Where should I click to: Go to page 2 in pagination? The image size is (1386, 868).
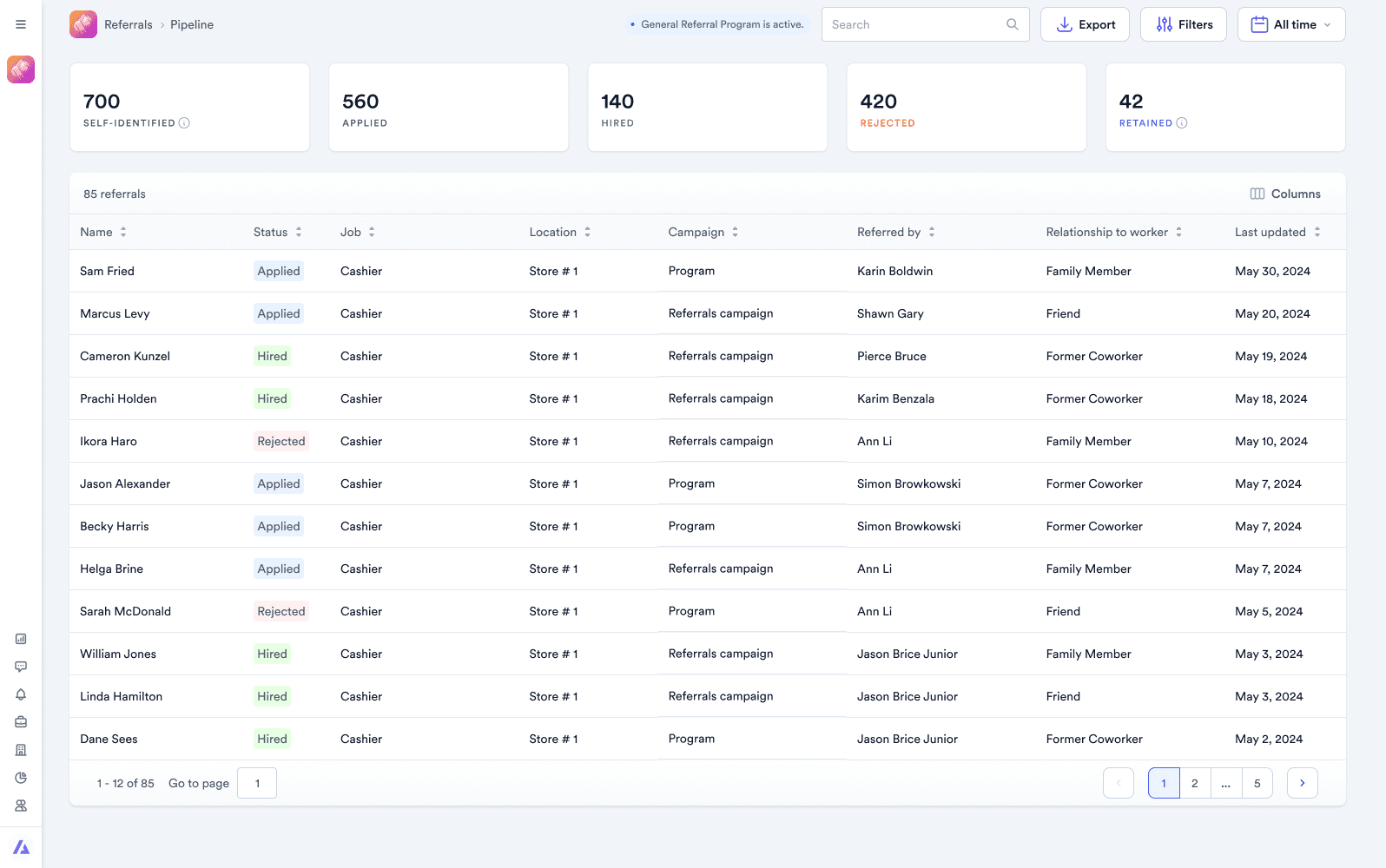[1195, 783]
